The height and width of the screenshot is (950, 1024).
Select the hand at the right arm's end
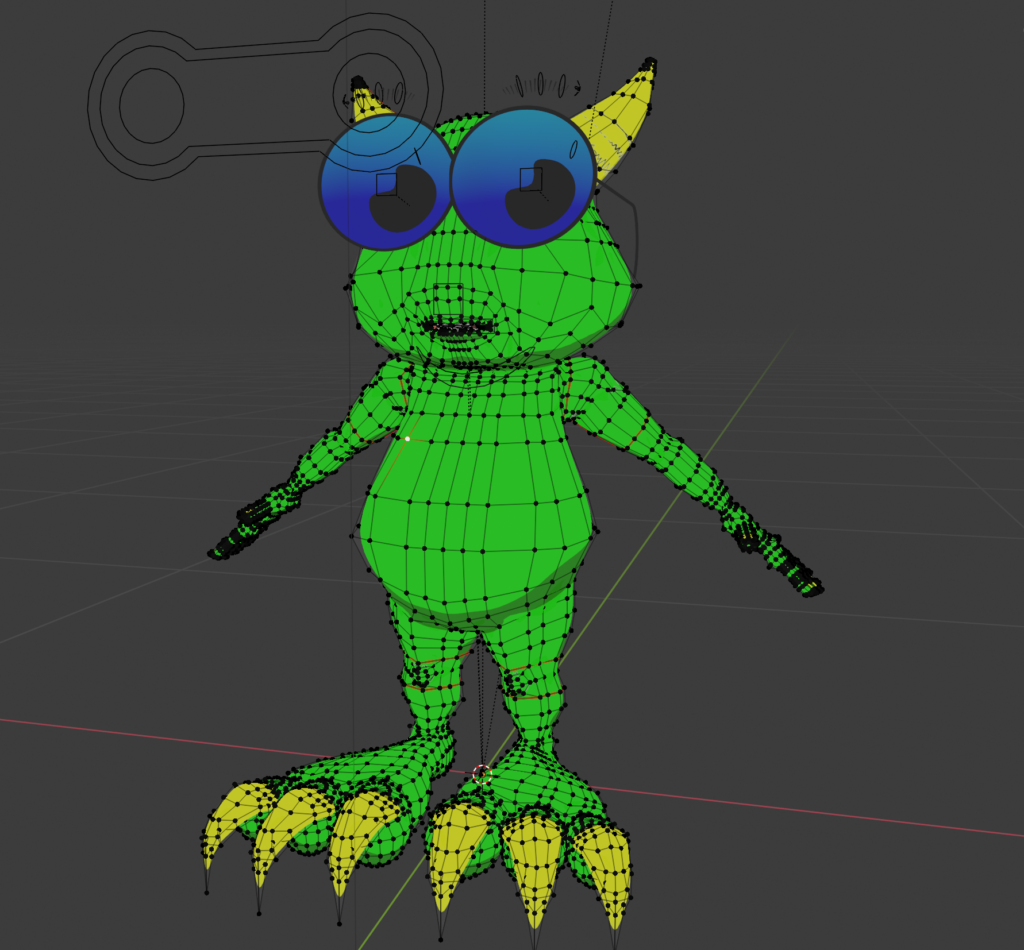(x=780, y=558)
